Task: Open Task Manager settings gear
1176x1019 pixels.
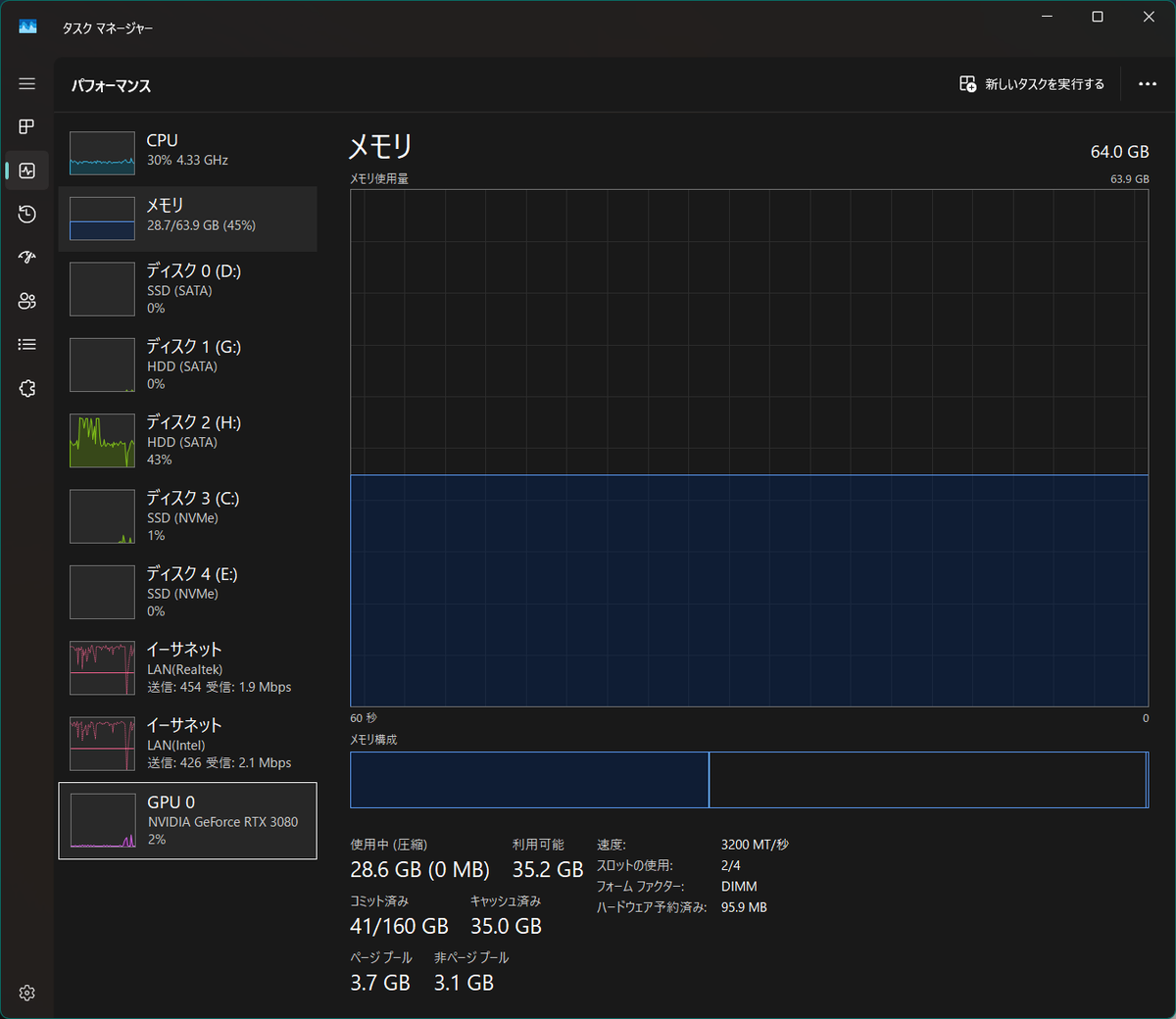Action: pos(26,993)
